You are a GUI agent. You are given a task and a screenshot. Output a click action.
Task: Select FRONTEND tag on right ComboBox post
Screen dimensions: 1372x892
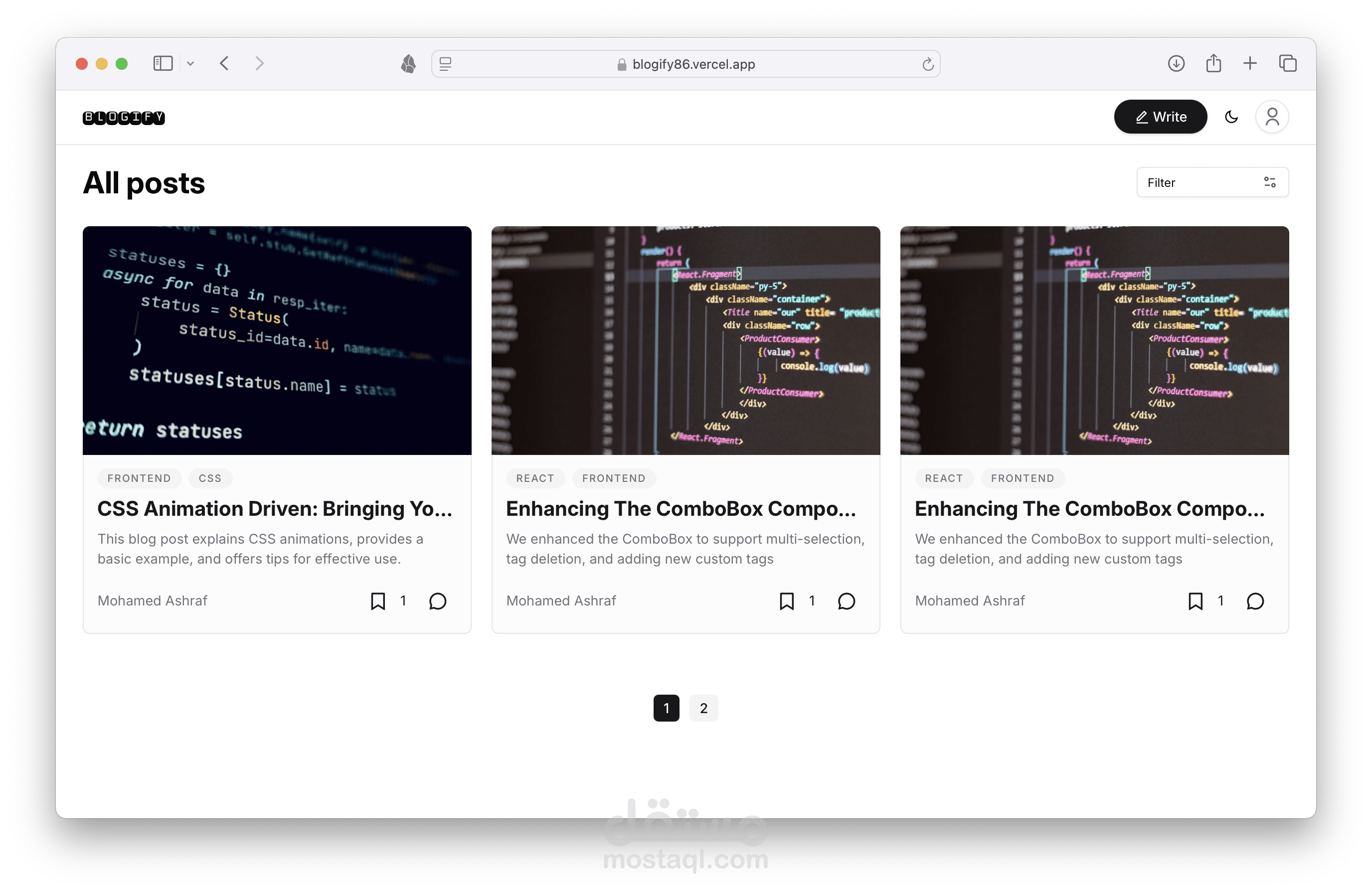(x=1022, y=478)
